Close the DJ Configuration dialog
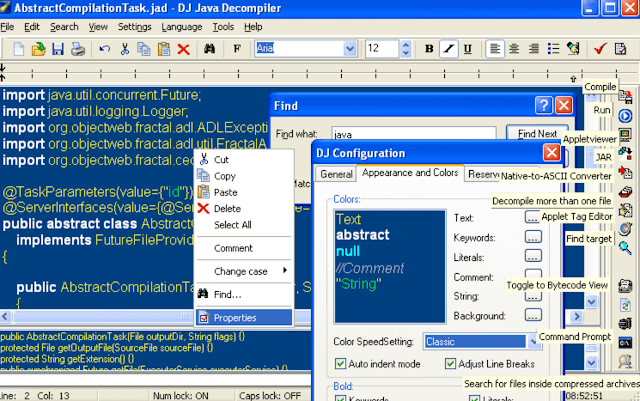This screenshot has height=401, width=640. click(x=551, y=153)
